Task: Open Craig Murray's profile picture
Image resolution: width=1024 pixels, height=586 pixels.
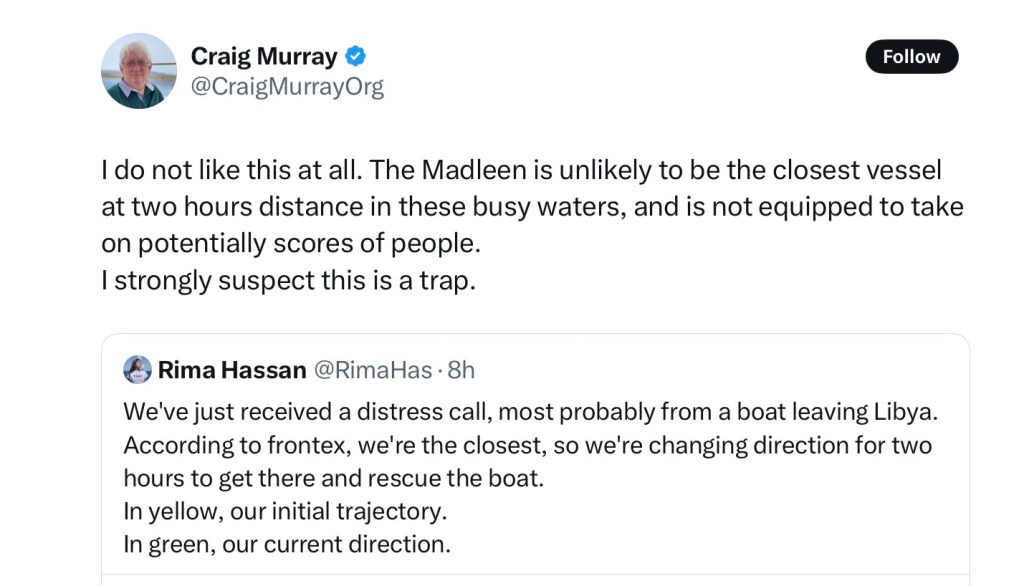Action: (139, 71)
